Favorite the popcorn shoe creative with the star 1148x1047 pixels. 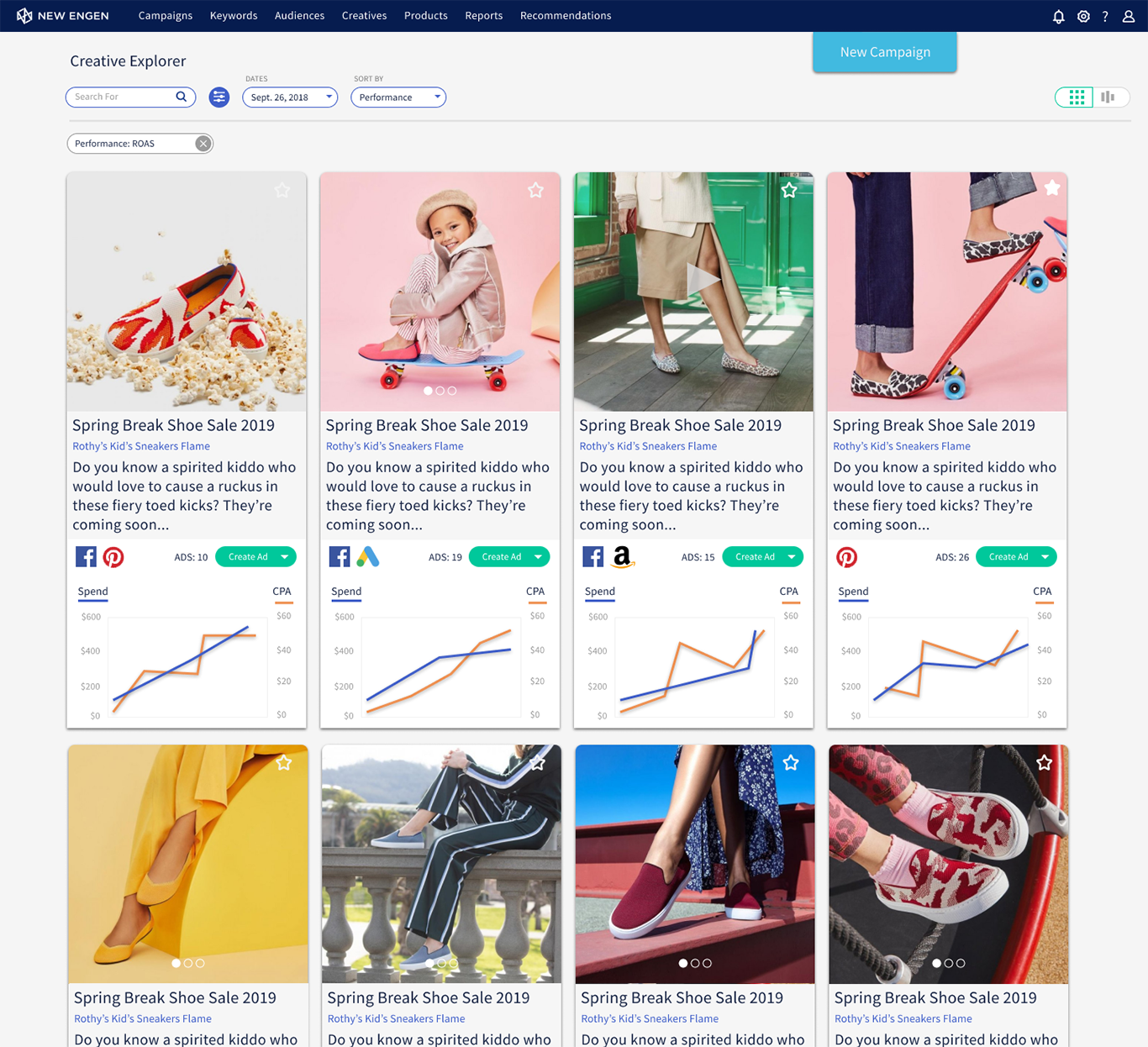[x=282, y=190]
